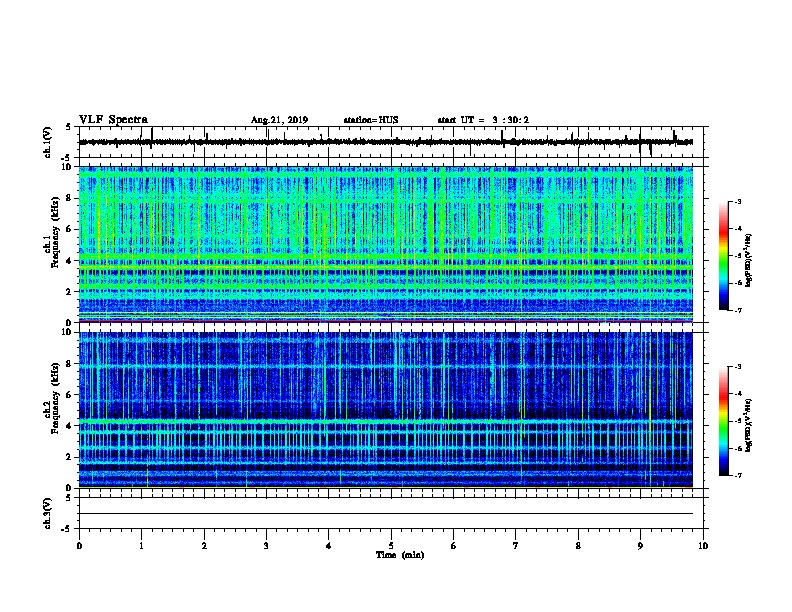
Task: Click time axis tick label '8'
Action: [x=578, y=546]
